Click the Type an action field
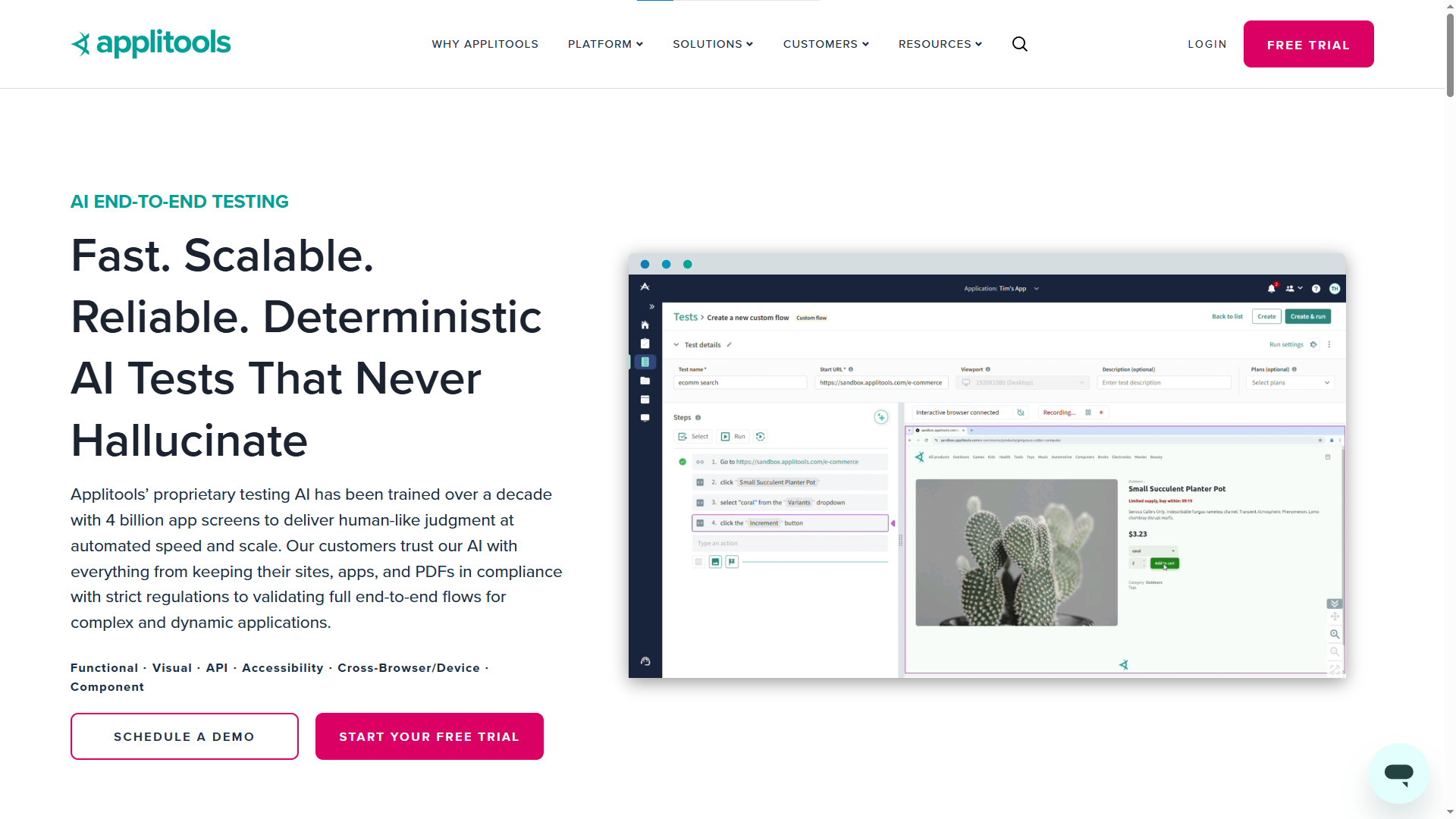The width and height of the screenshot is (1456, 819). click(789, 544)
